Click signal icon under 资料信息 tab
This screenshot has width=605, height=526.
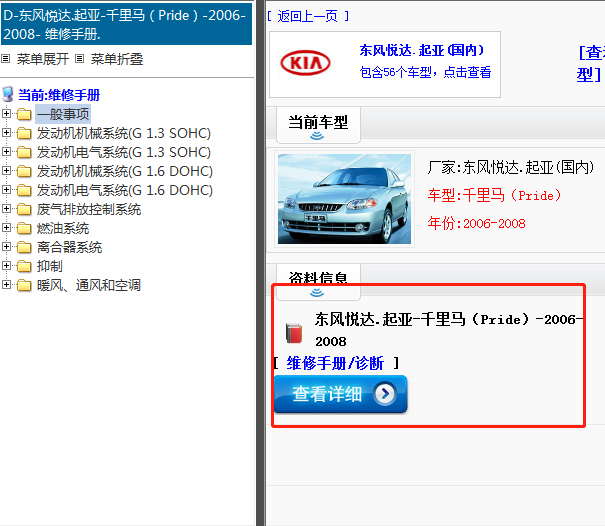coord(317,293)
